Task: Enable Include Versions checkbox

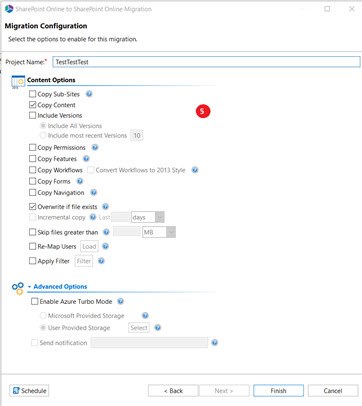Action: pos(32,115)
